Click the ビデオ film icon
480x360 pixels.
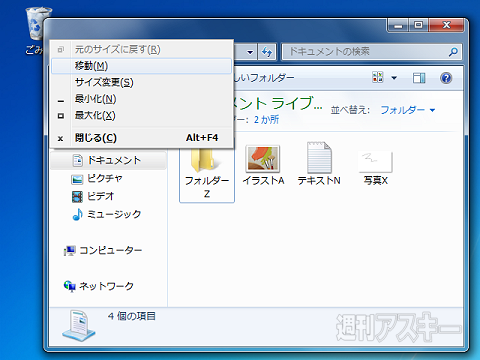click(x=77, y=197)
